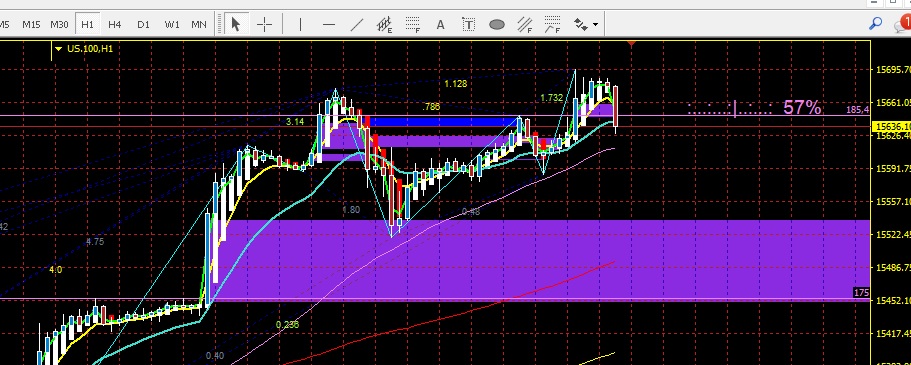Open the chat notifications icon
Viewport: 911px width, 365px height.
(x=903, y=24)
